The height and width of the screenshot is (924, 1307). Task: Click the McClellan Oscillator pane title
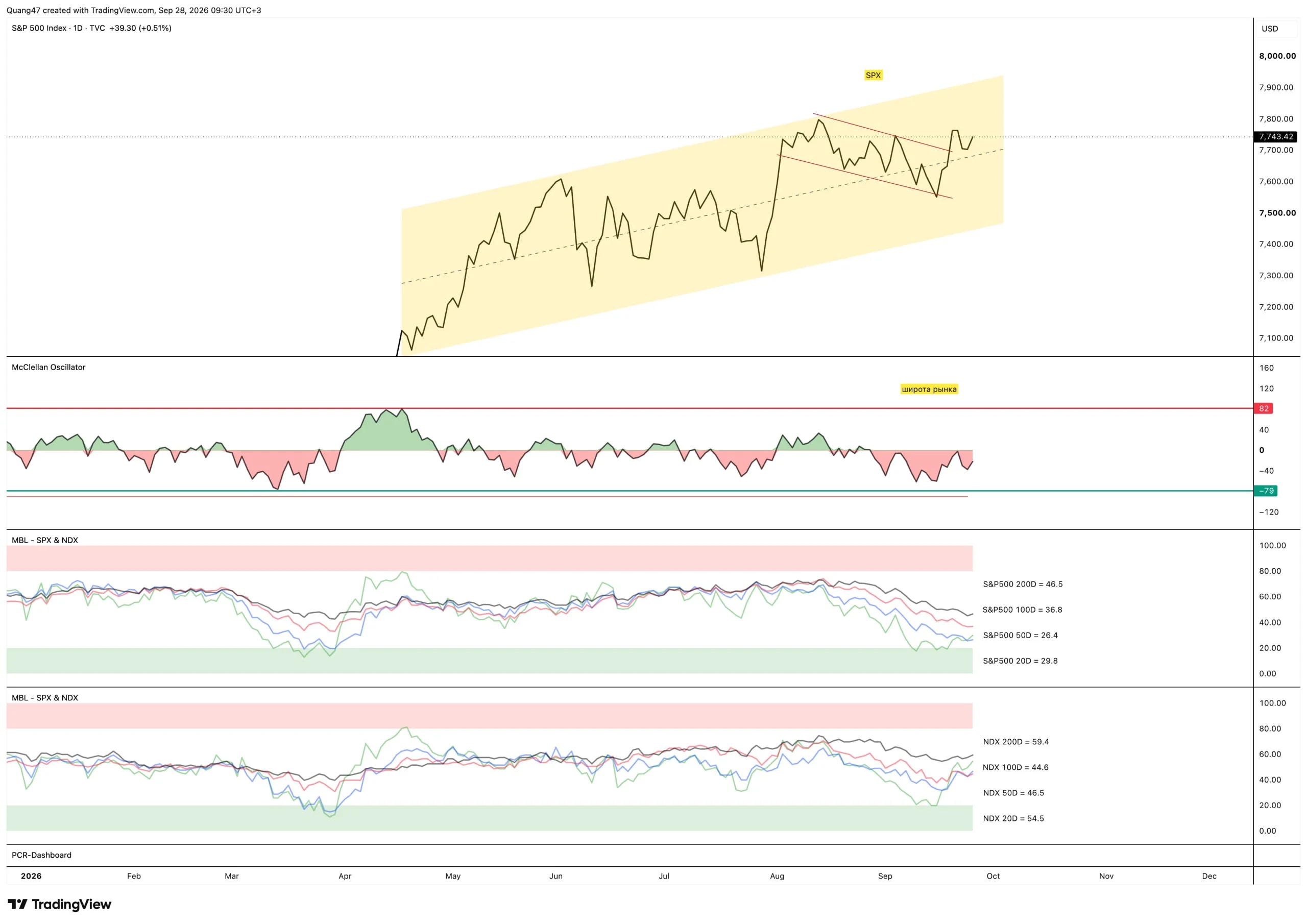(x=49, y=367)
